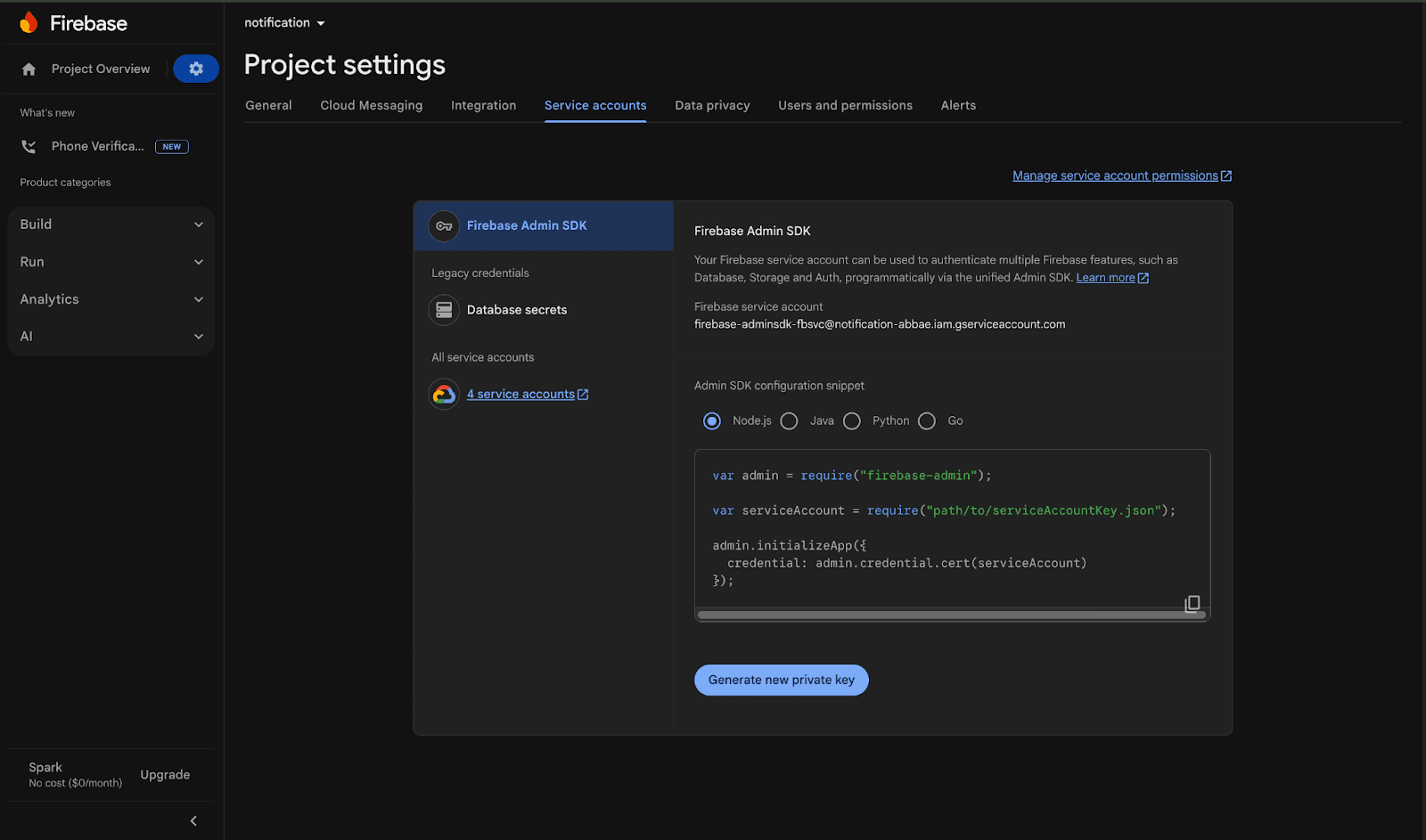The image size is (1426, 840).
Task: Open the project settings gear icon
Action: (x=196, y=69)
